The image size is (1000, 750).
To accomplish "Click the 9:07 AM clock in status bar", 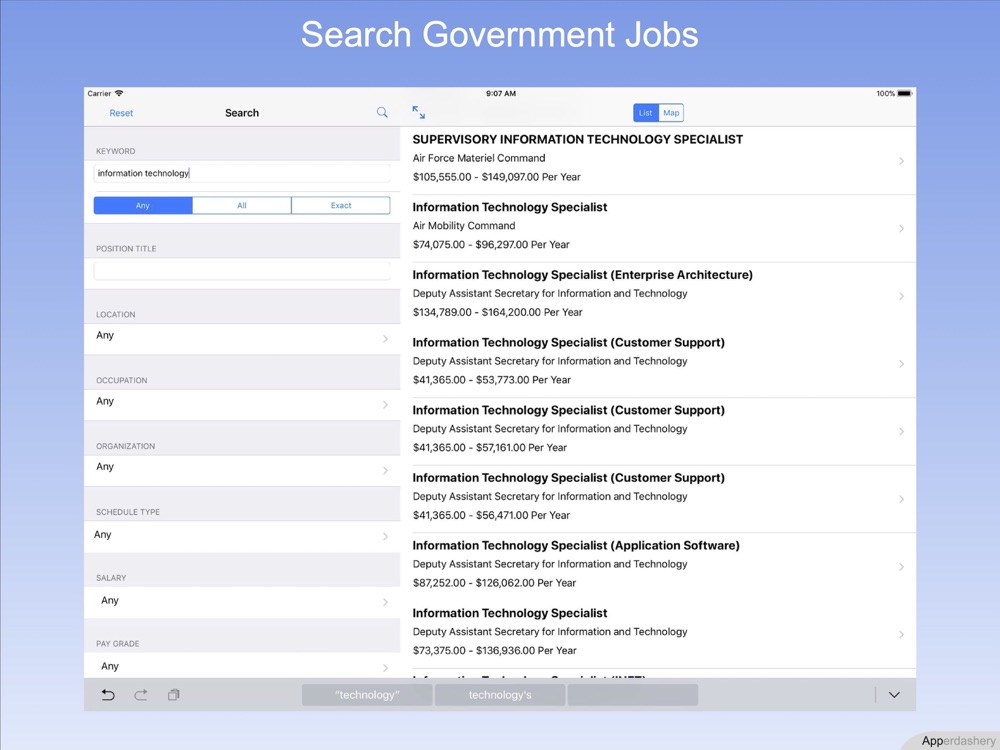I will click(x=501, y=94).
